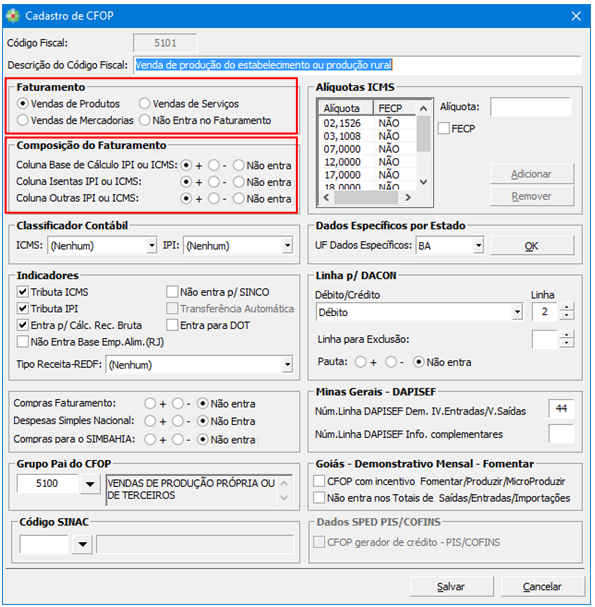
Task: Click the Adicionar alíquota button
Action: (532, 174)
